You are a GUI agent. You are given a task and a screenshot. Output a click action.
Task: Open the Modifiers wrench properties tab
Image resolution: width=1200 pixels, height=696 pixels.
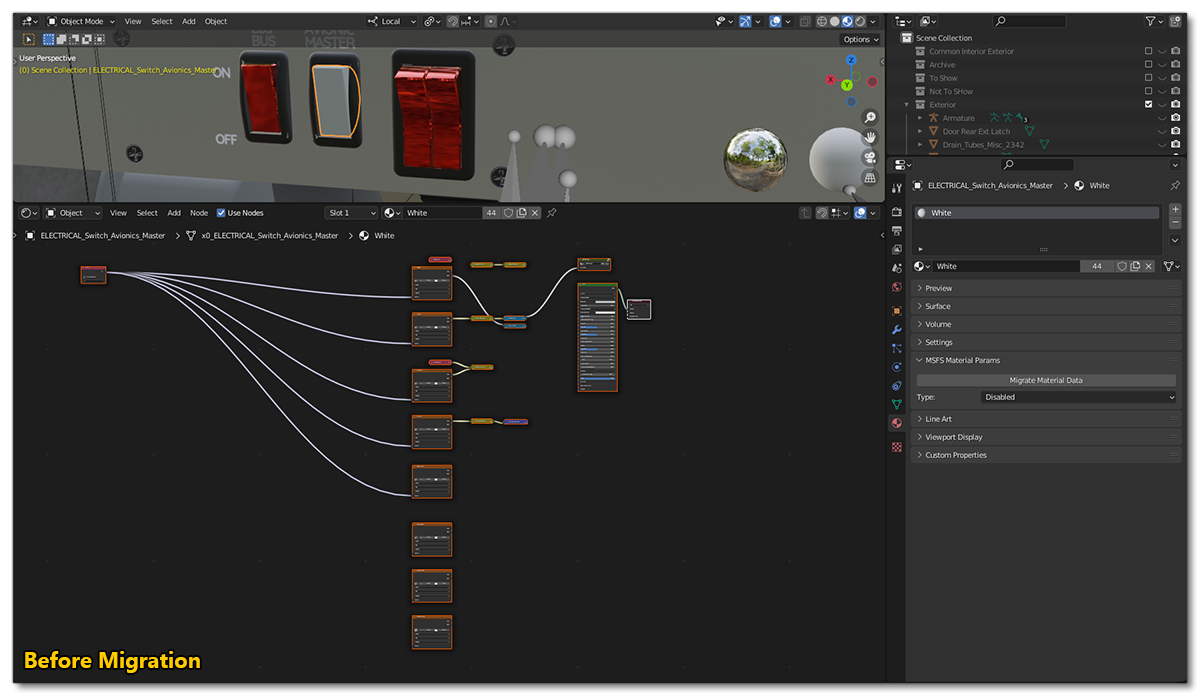(897, 329)
